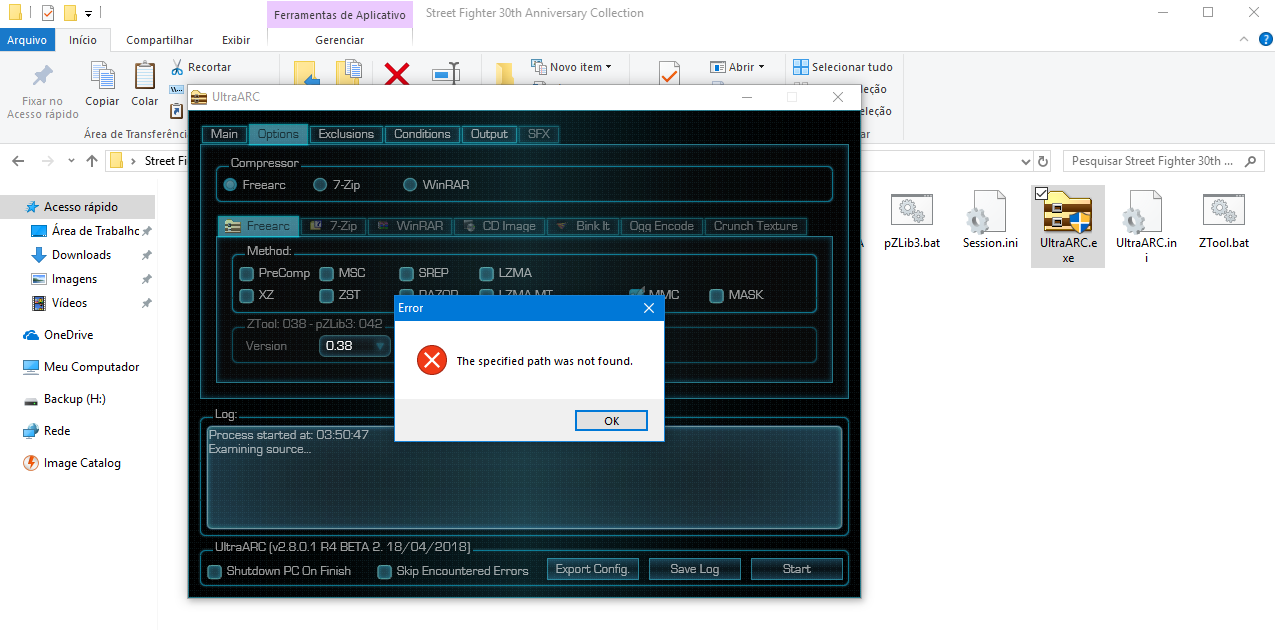Viewport: 1275px width, 630px height.
Task: Open the SFX tab
Action: coord(538,134)
